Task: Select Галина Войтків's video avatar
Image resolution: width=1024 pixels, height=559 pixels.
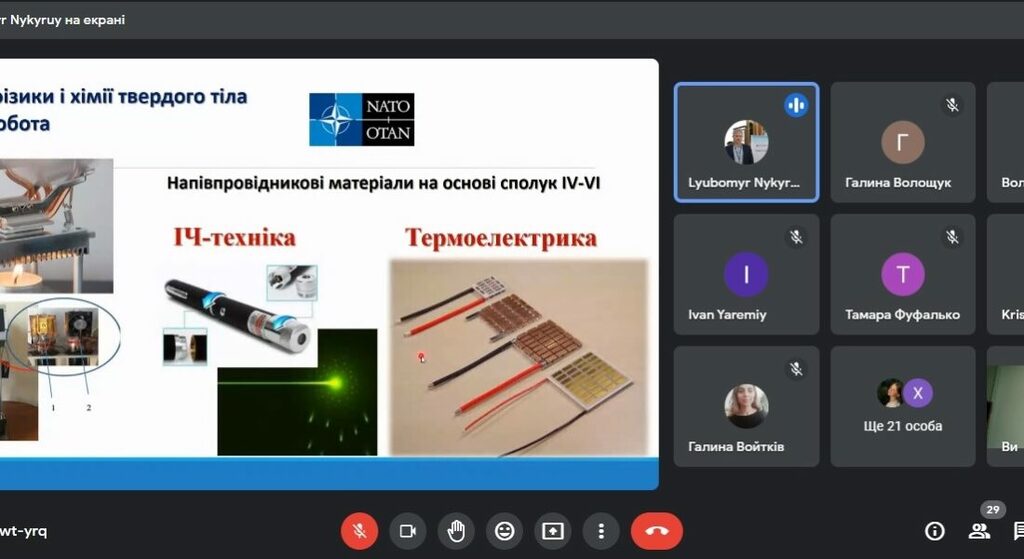Action: pyautogui.click(x=746, y=406)
